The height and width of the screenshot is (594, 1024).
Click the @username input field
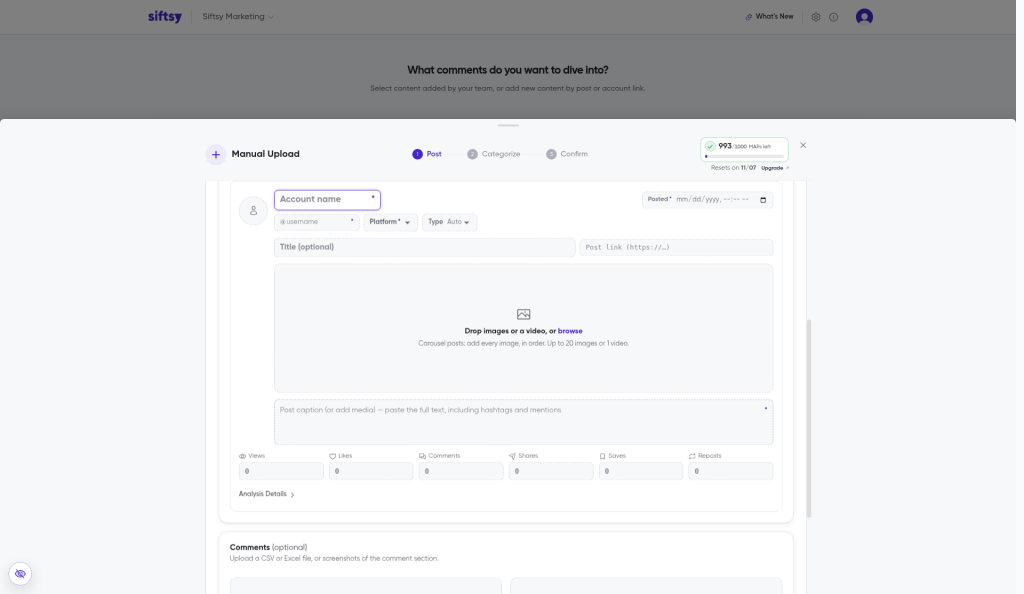coord(317,222)
